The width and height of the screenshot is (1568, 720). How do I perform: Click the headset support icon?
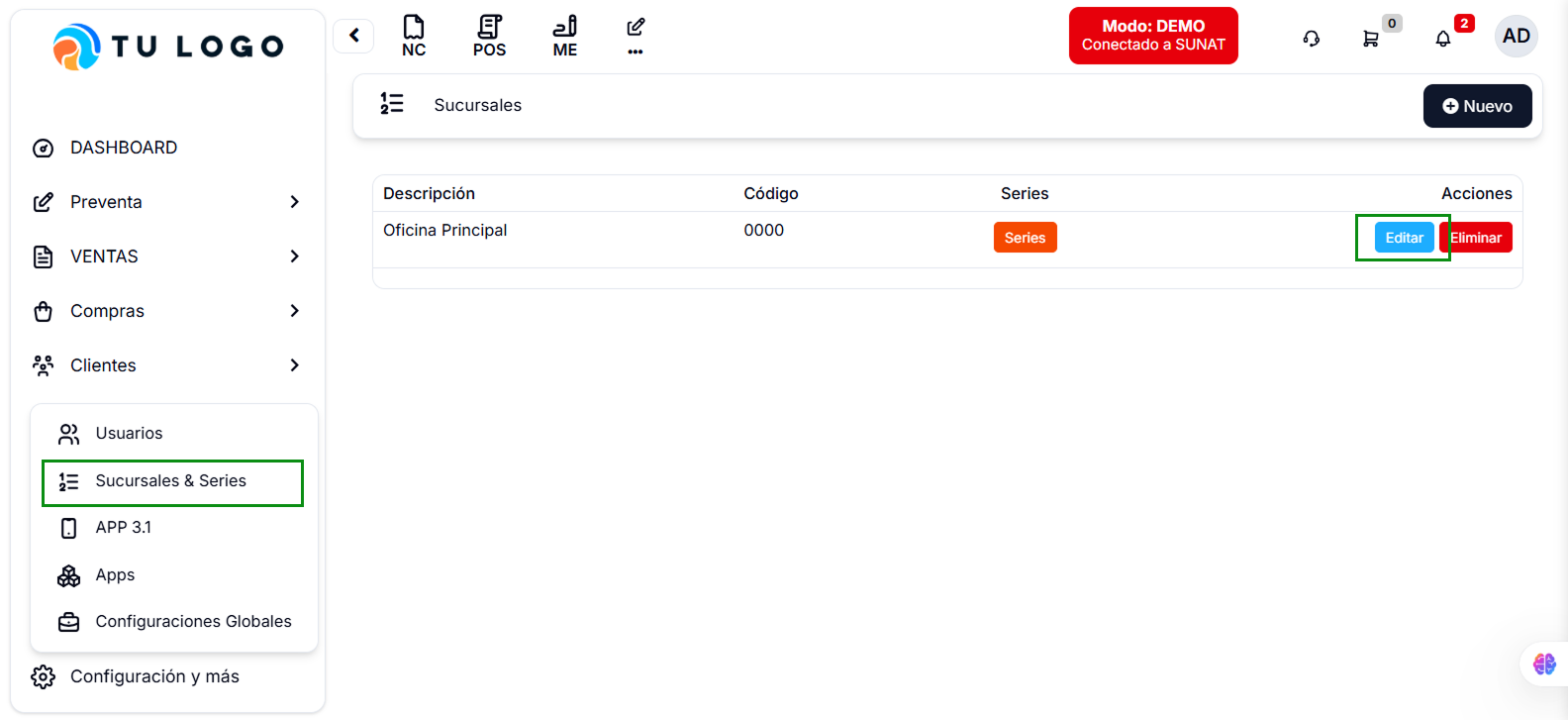[1312, 39]
